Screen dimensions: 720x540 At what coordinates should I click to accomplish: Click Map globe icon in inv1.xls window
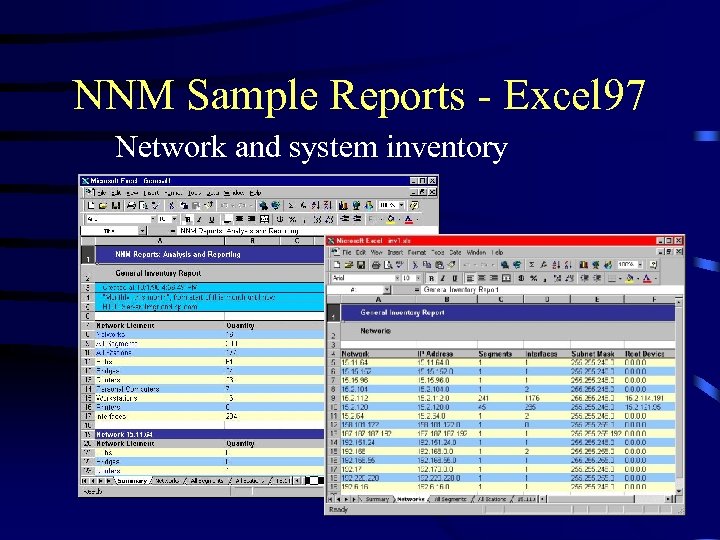(596, 265)
